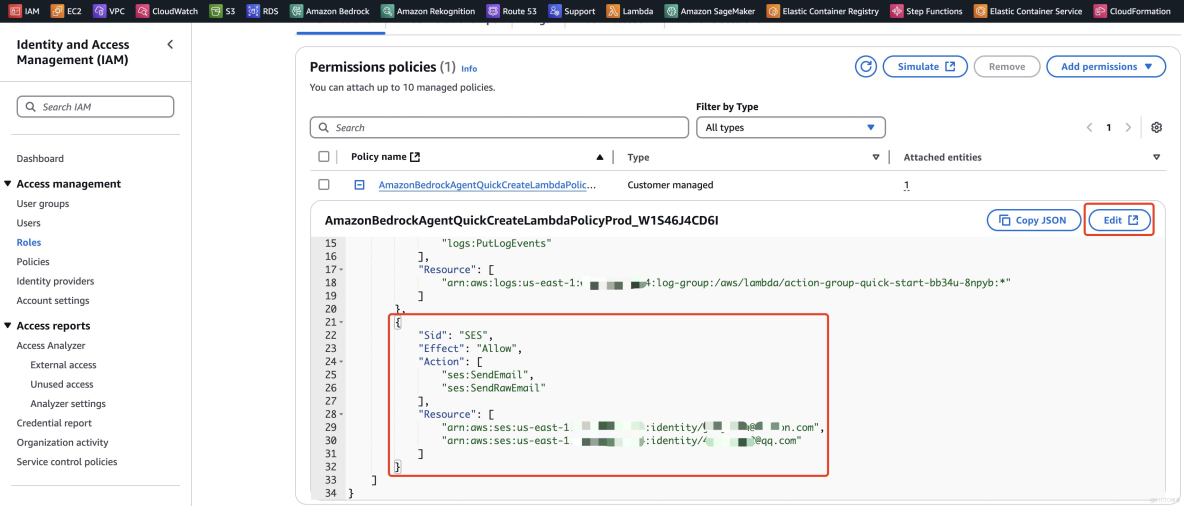Image resolution: width=1184 pixels, height=506 pixels.
Task: Open Analyzer settings page
Action: 68,403
